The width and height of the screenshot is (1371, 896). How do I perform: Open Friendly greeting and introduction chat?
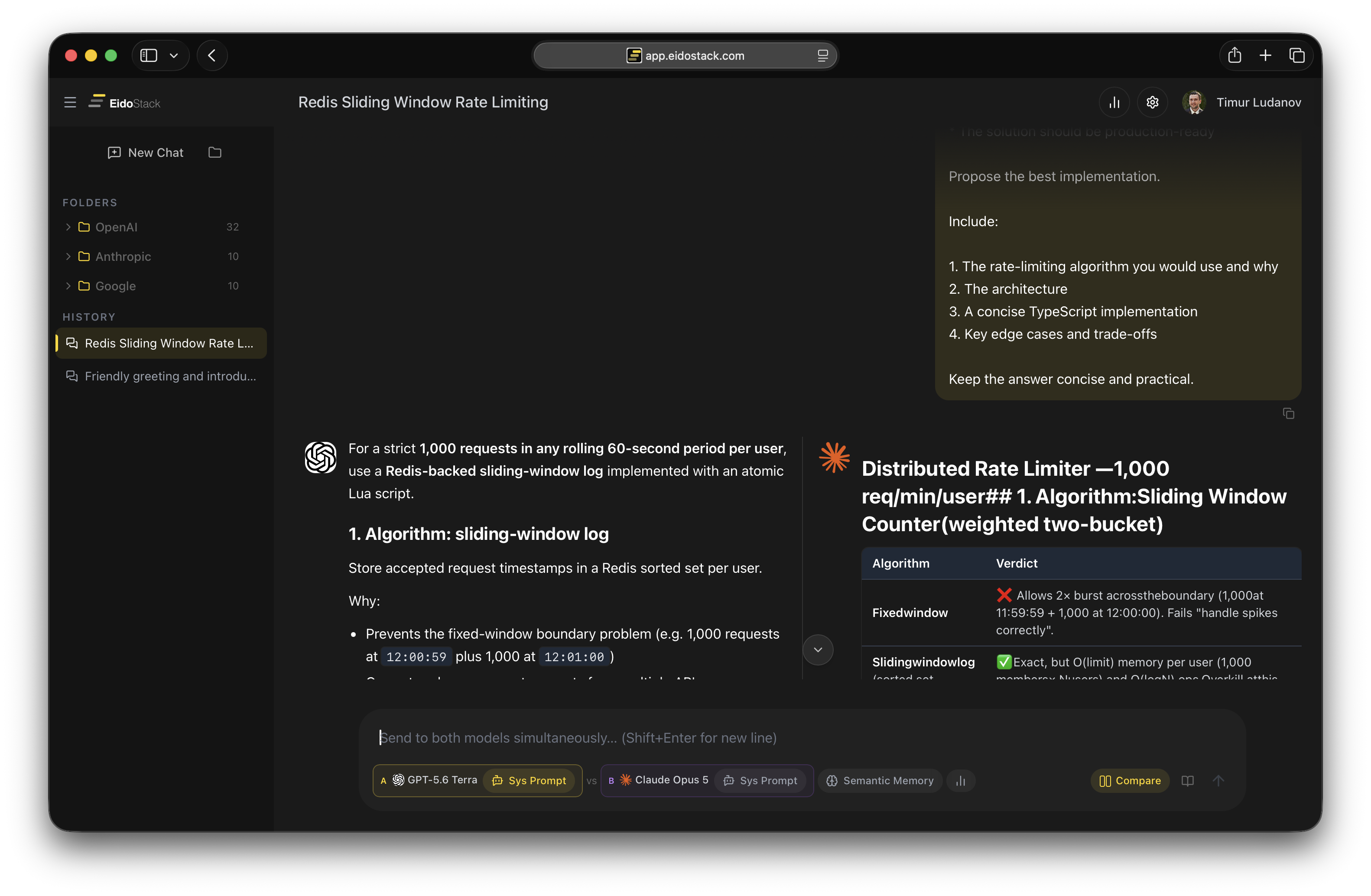pyautogui.click(x=161, y=376)
